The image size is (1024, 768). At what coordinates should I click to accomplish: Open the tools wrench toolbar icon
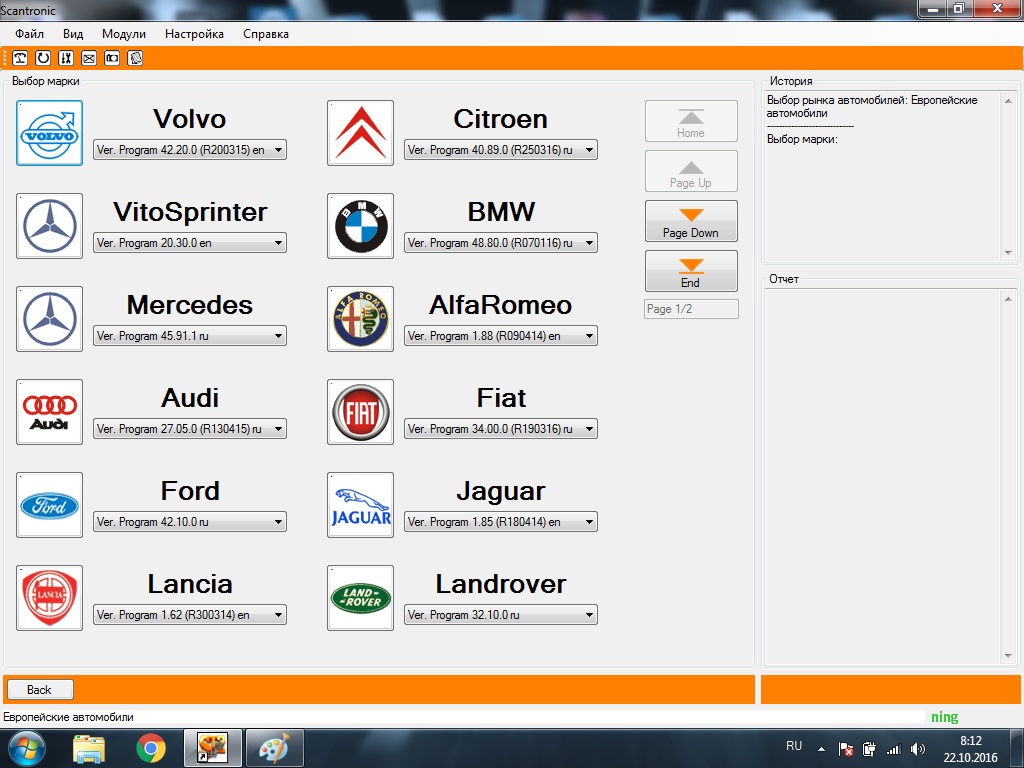pos(66,58)
